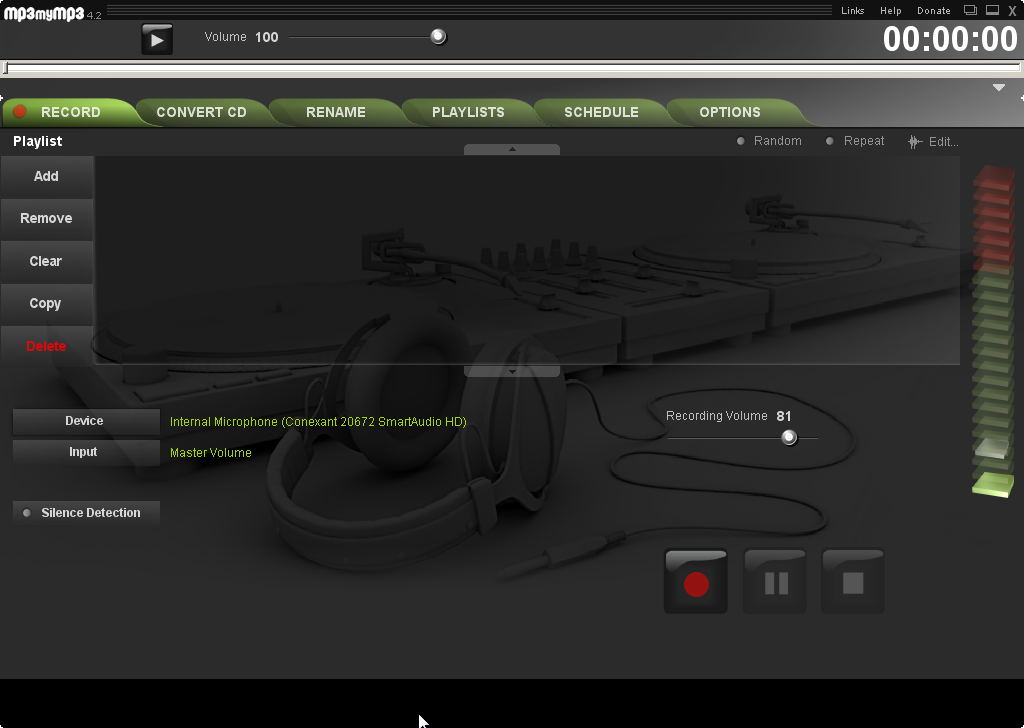Image resolution: width=1024 pixels, height=728 pixels.
Task: Open the waveform Edit... tool
Action: click(x=933, y=142)
